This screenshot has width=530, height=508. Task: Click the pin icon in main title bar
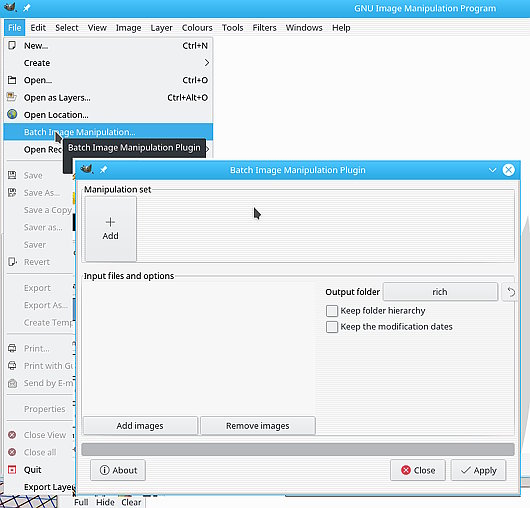27,8
